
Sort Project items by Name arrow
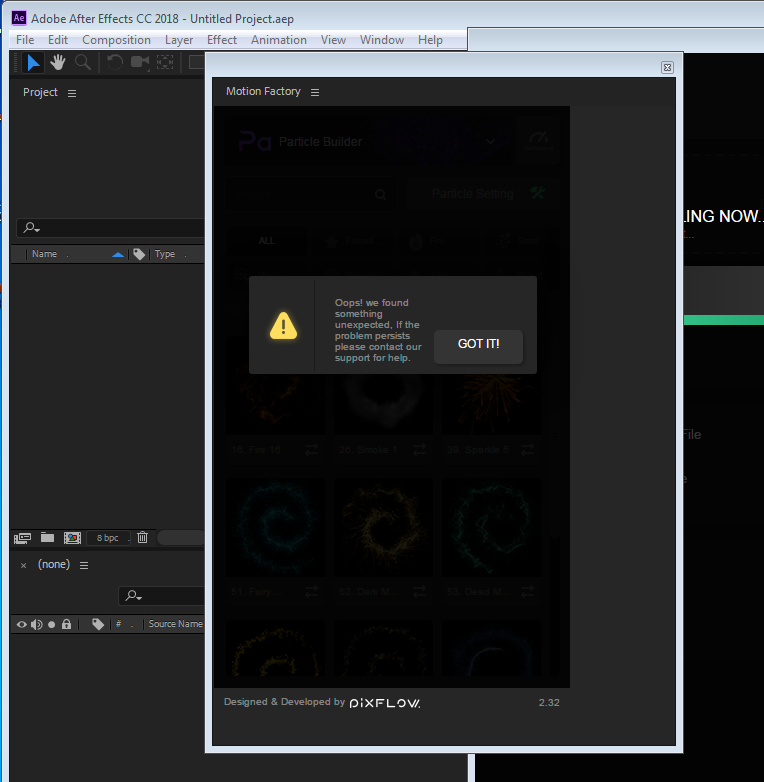(118, 254)
